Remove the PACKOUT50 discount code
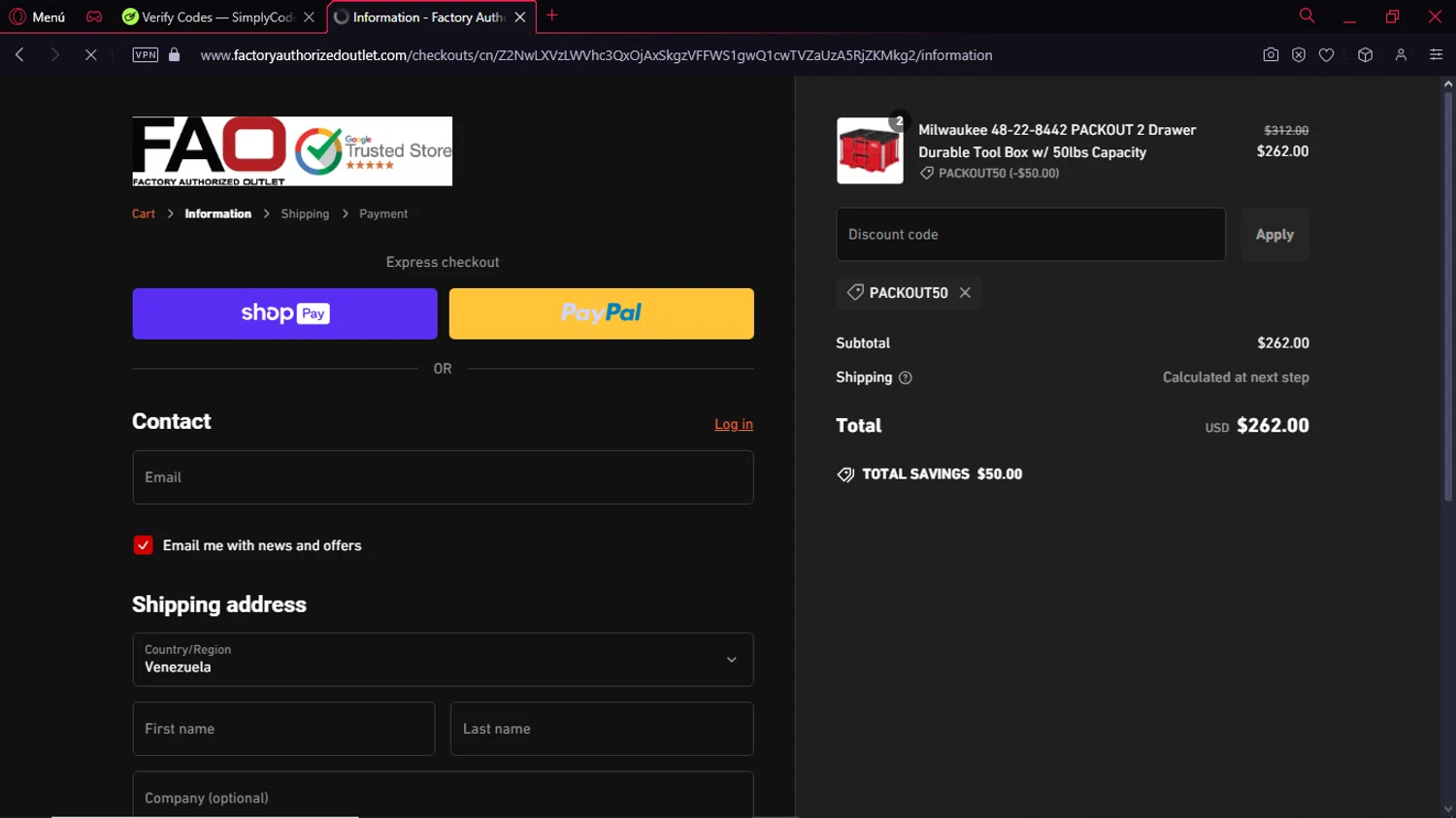Viewport: 1456px width, 818px height. [965, 292]
